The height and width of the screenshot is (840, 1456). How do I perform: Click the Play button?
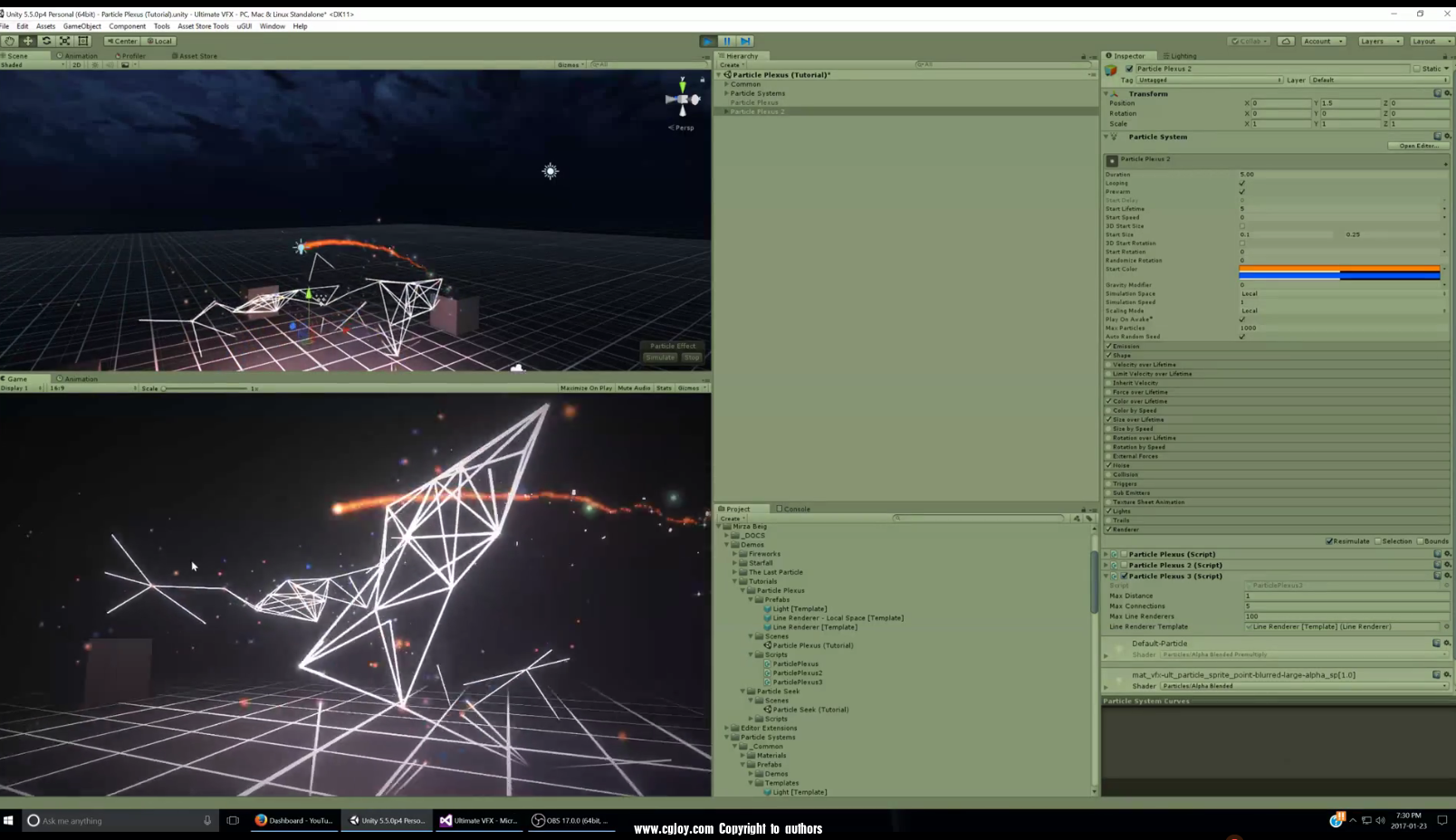[708, 41]
